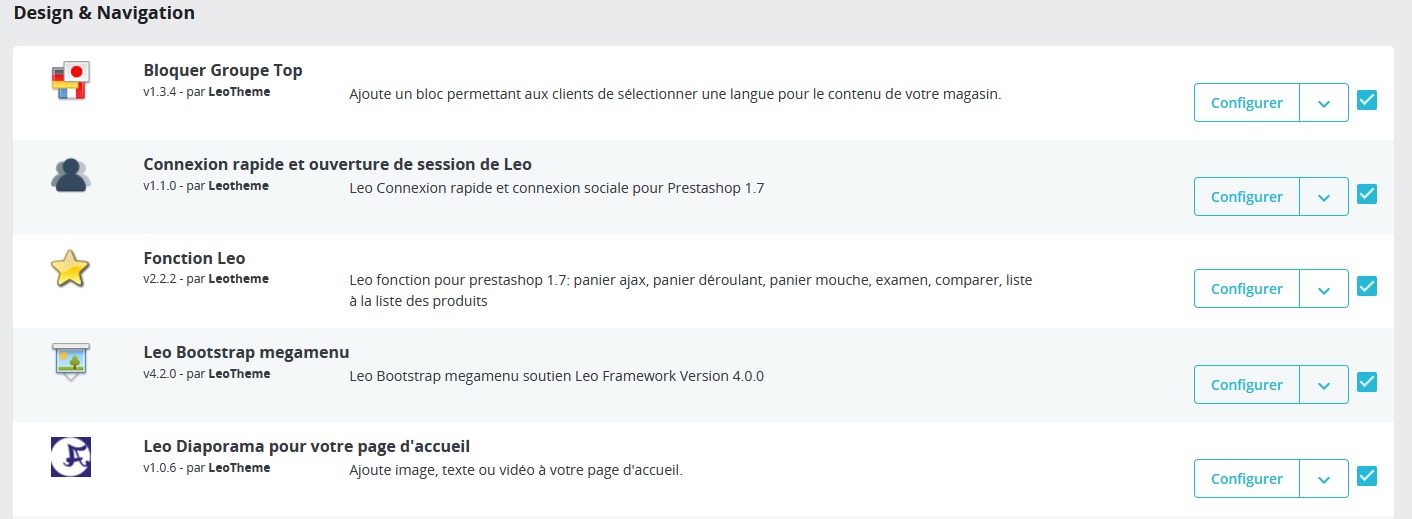The height and width of the screenshot is (519, 1412).
Task: Toggle the Connexion rapide module checkbox
Action: click(x=1367, y=195)
